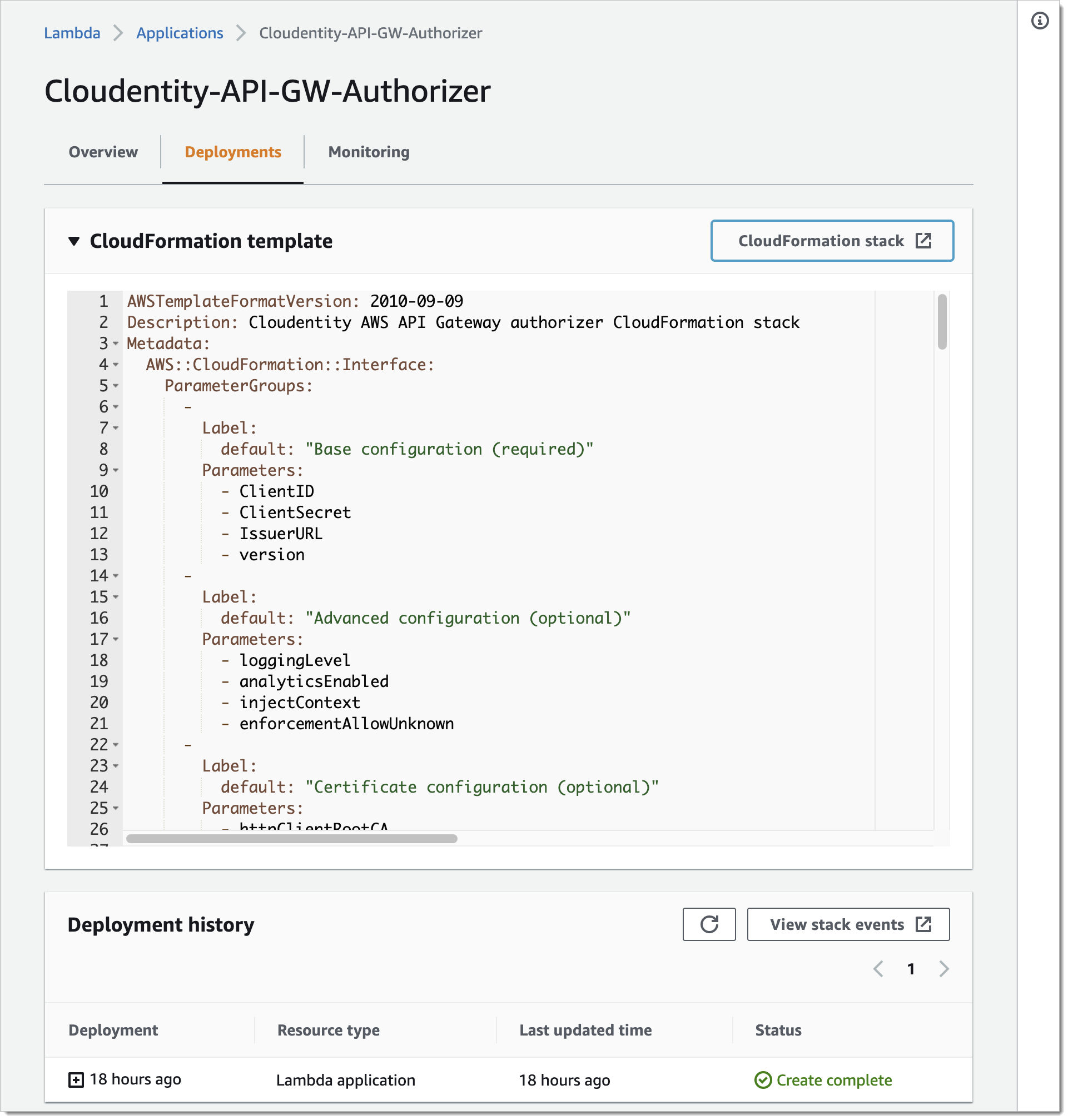This screenshot has height=1120, width=1068.
Task: Fold code at line 7 Label
Action: click(116, 427)
